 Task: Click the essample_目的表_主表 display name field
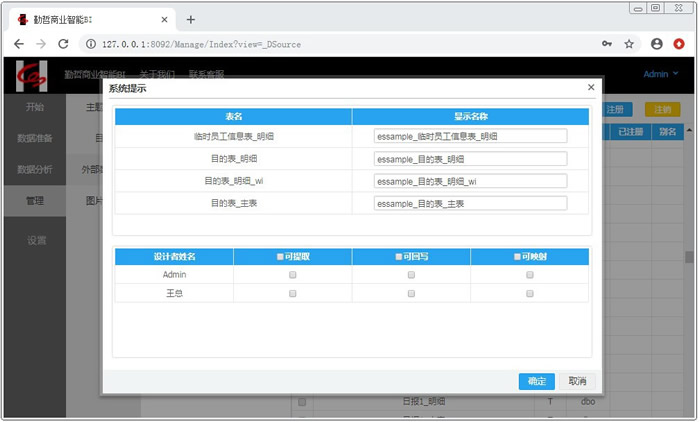470,203
